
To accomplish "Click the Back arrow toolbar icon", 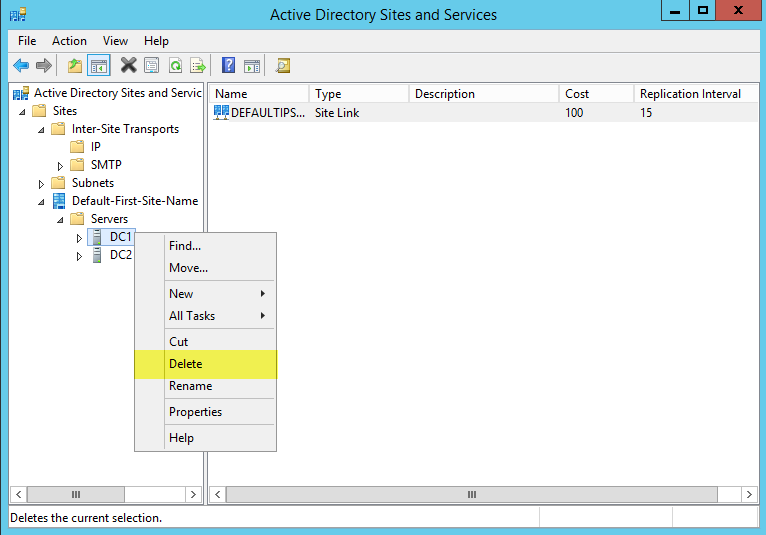I will tap(21, 66).
